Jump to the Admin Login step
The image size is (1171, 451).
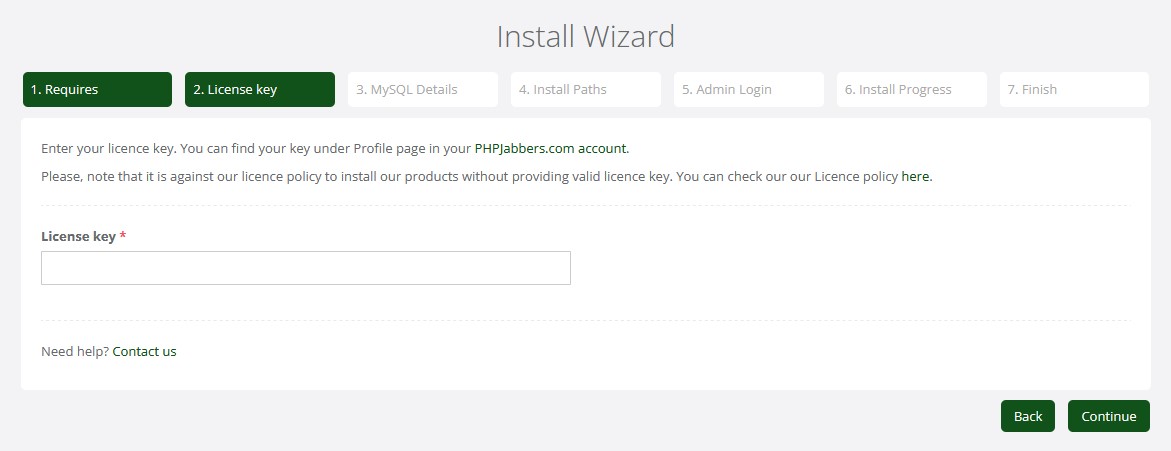748,89
